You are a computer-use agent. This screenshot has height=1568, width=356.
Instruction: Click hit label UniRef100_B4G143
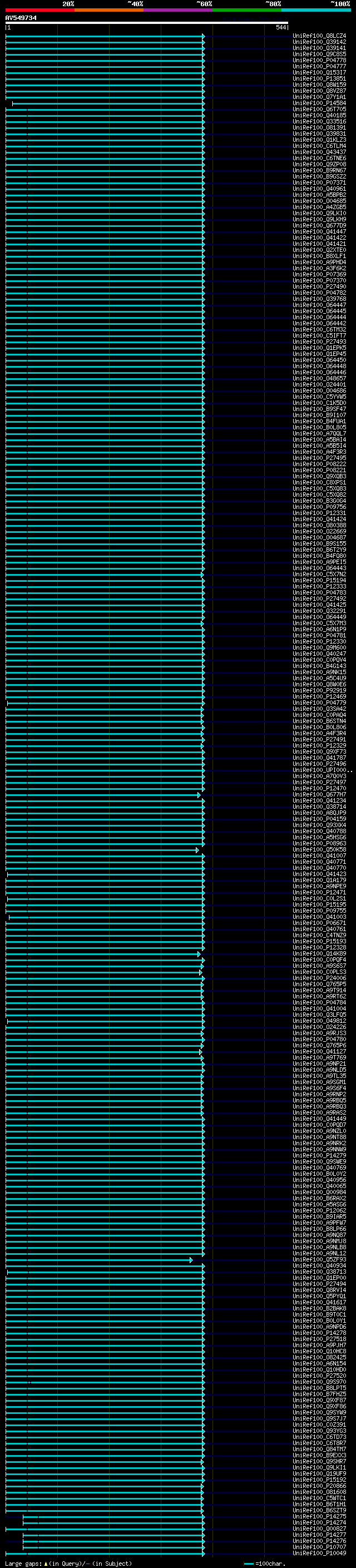click(x=319, y=666)
